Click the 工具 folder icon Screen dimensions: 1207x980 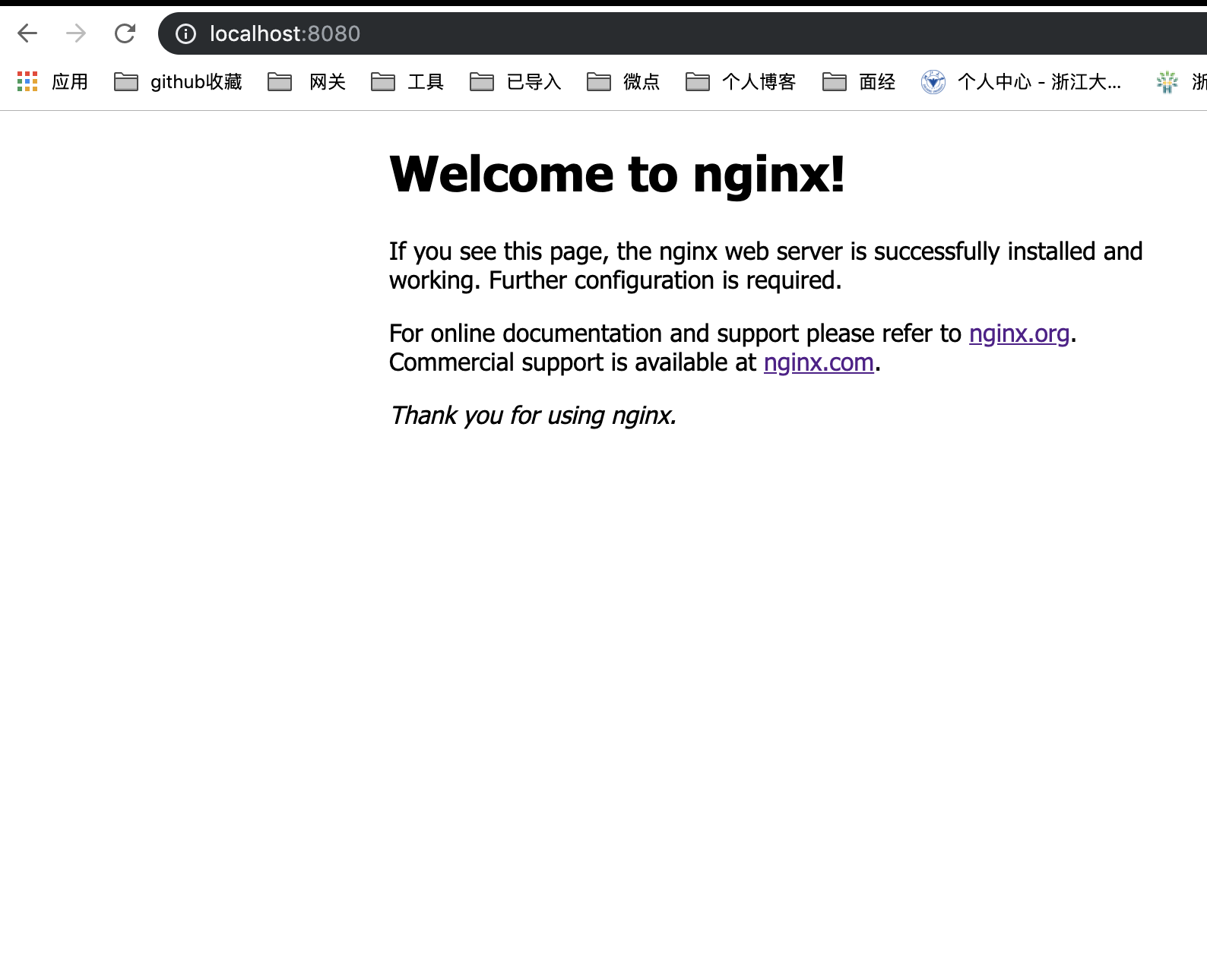[x=382, y=81]
